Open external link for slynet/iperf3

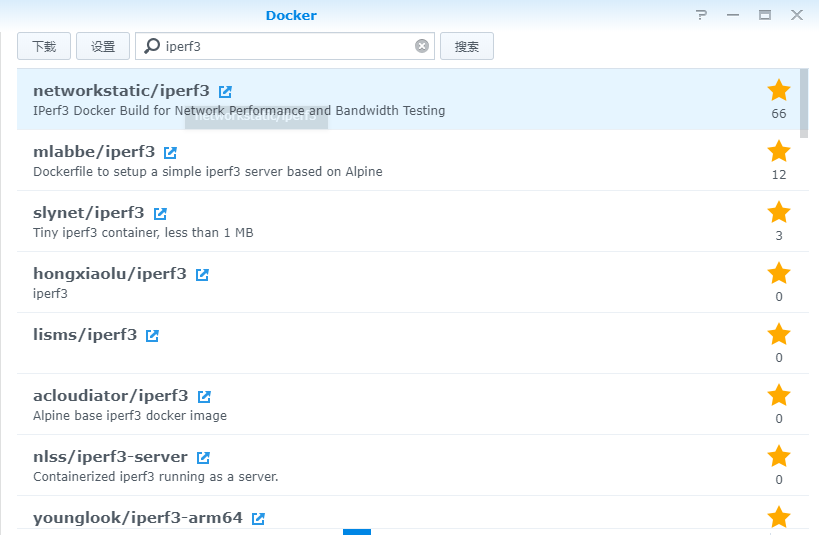pyautogui.click(x=160, y=214)
